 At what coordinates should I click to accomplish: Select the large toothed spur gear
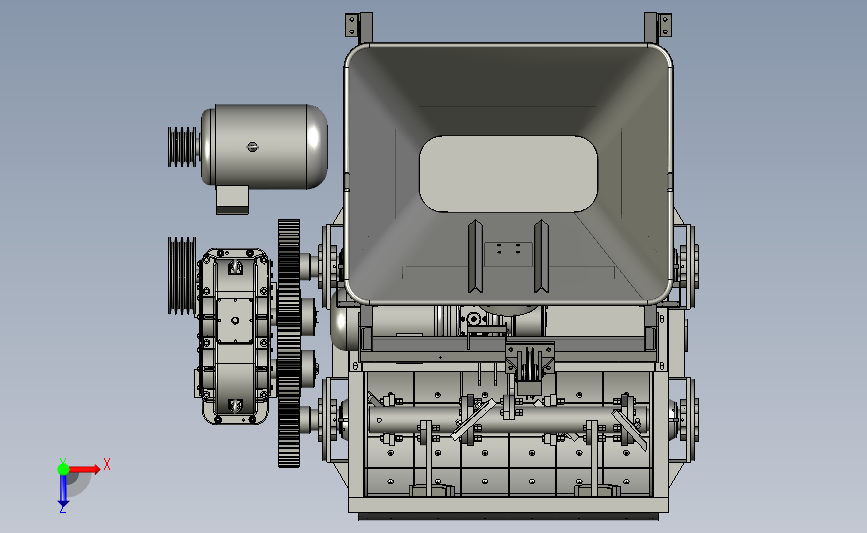[x=289, y=343]
